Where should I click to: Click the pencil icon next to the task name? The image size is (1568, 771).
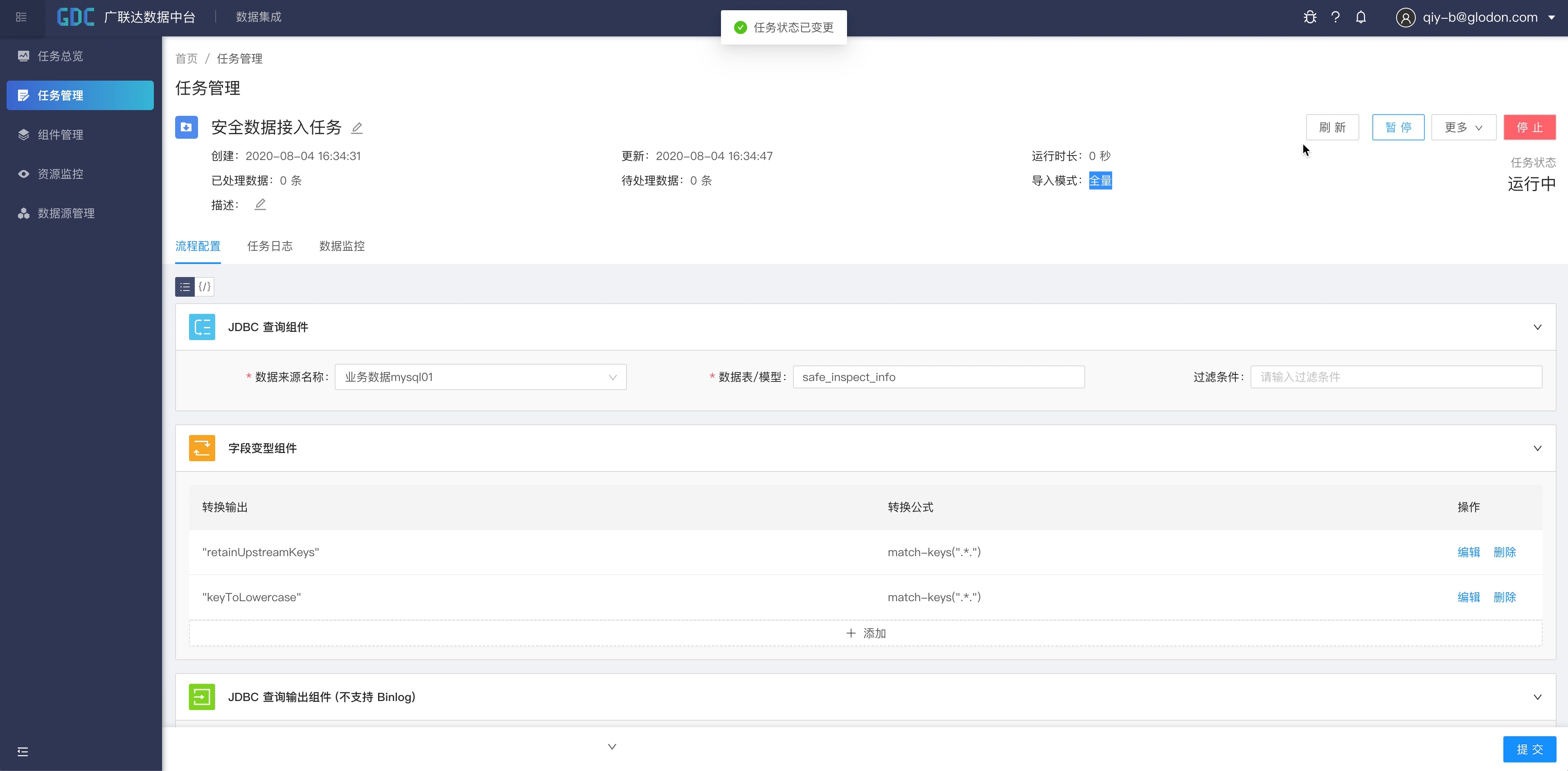[357, 127]
